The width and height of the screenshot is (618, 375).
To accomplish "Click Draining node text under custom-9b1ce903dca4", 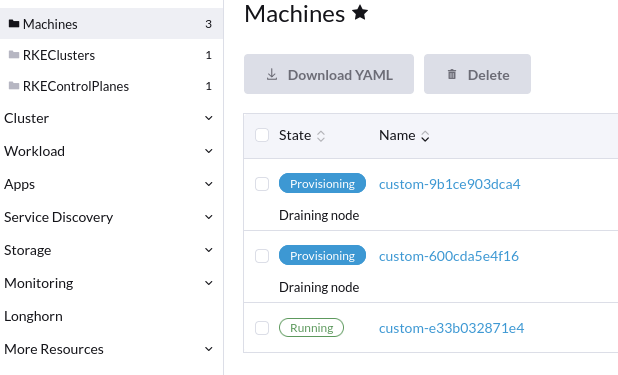I will click(x=319, y=215).
